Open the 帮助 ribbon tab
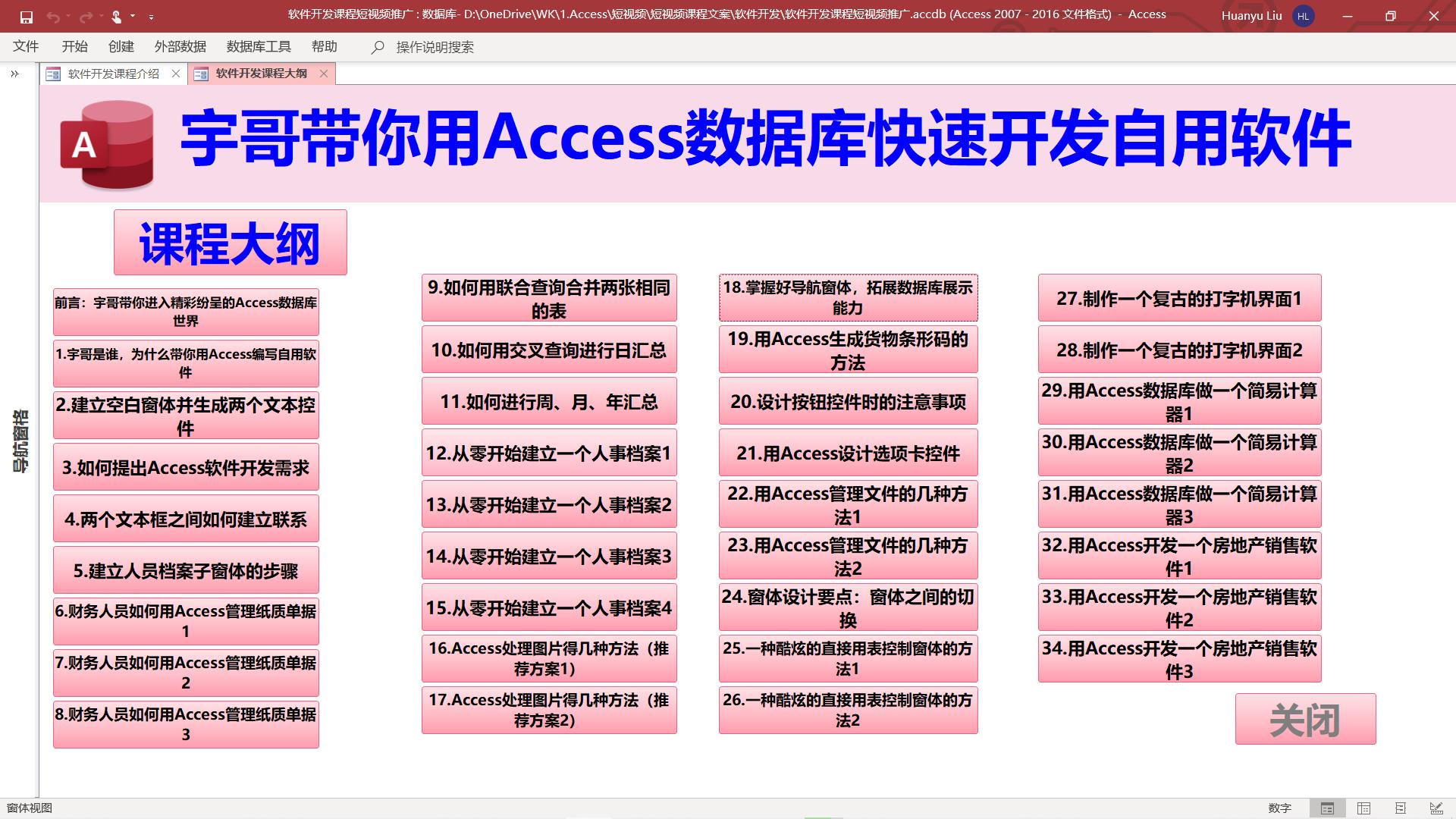The height and width of the screenshot is (819, 1456). (325, 46)
